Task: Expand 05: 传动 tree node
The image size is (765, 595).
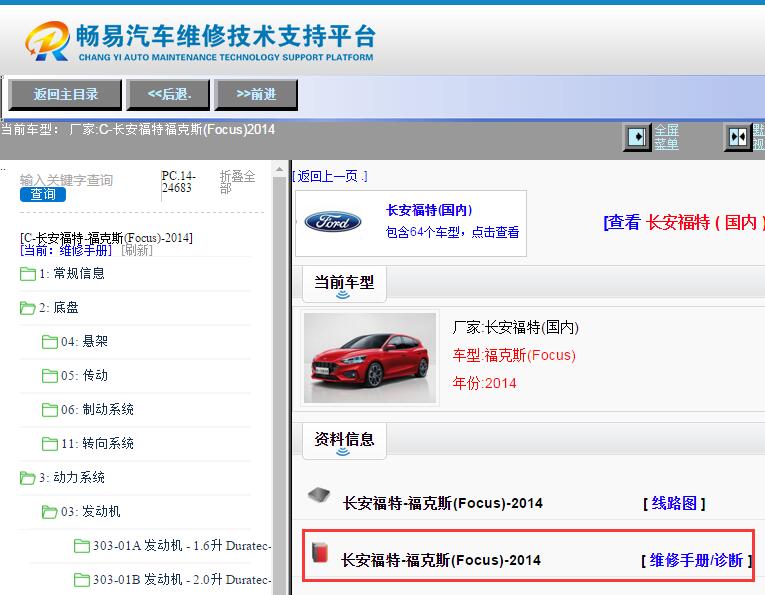Action: click(84, 376)
